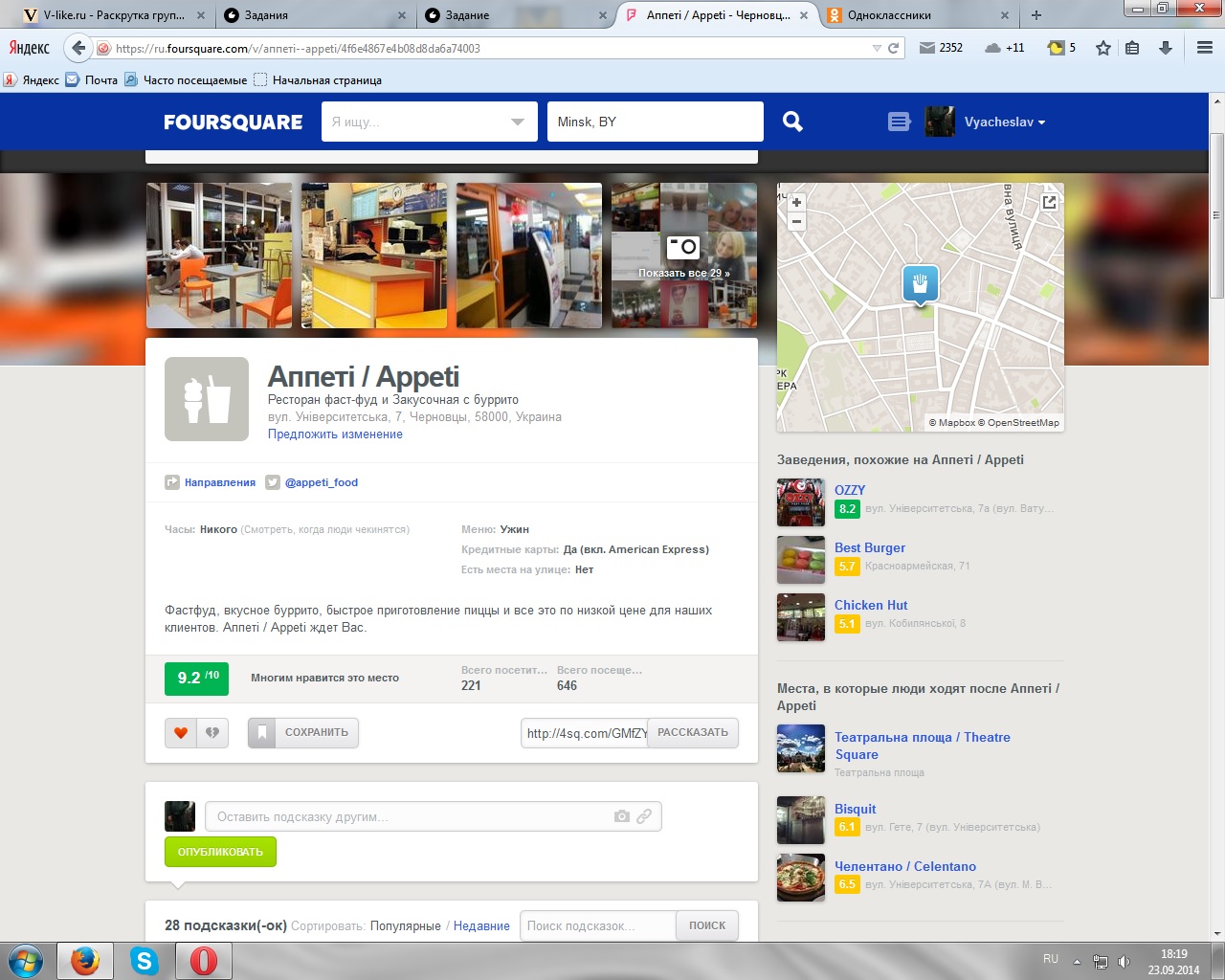
Task: Click the Appeti venue category icon
Action: click(x=207, y=399)
